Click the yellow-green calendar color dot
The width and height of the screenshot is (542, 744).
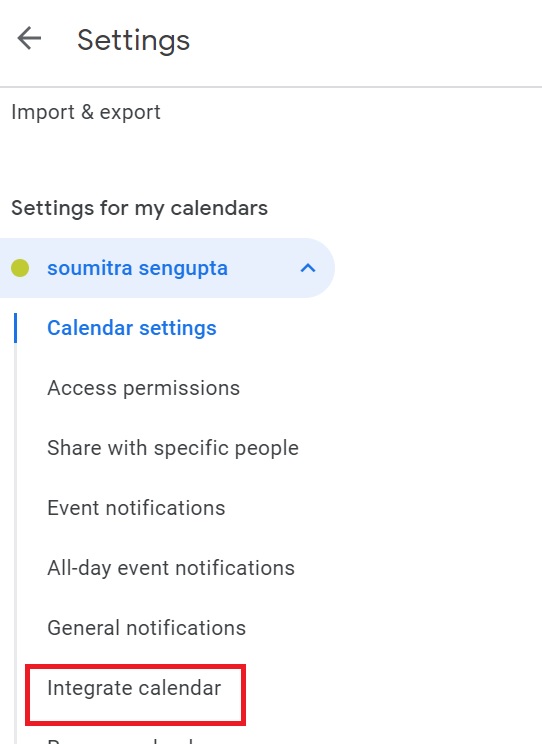20,268
